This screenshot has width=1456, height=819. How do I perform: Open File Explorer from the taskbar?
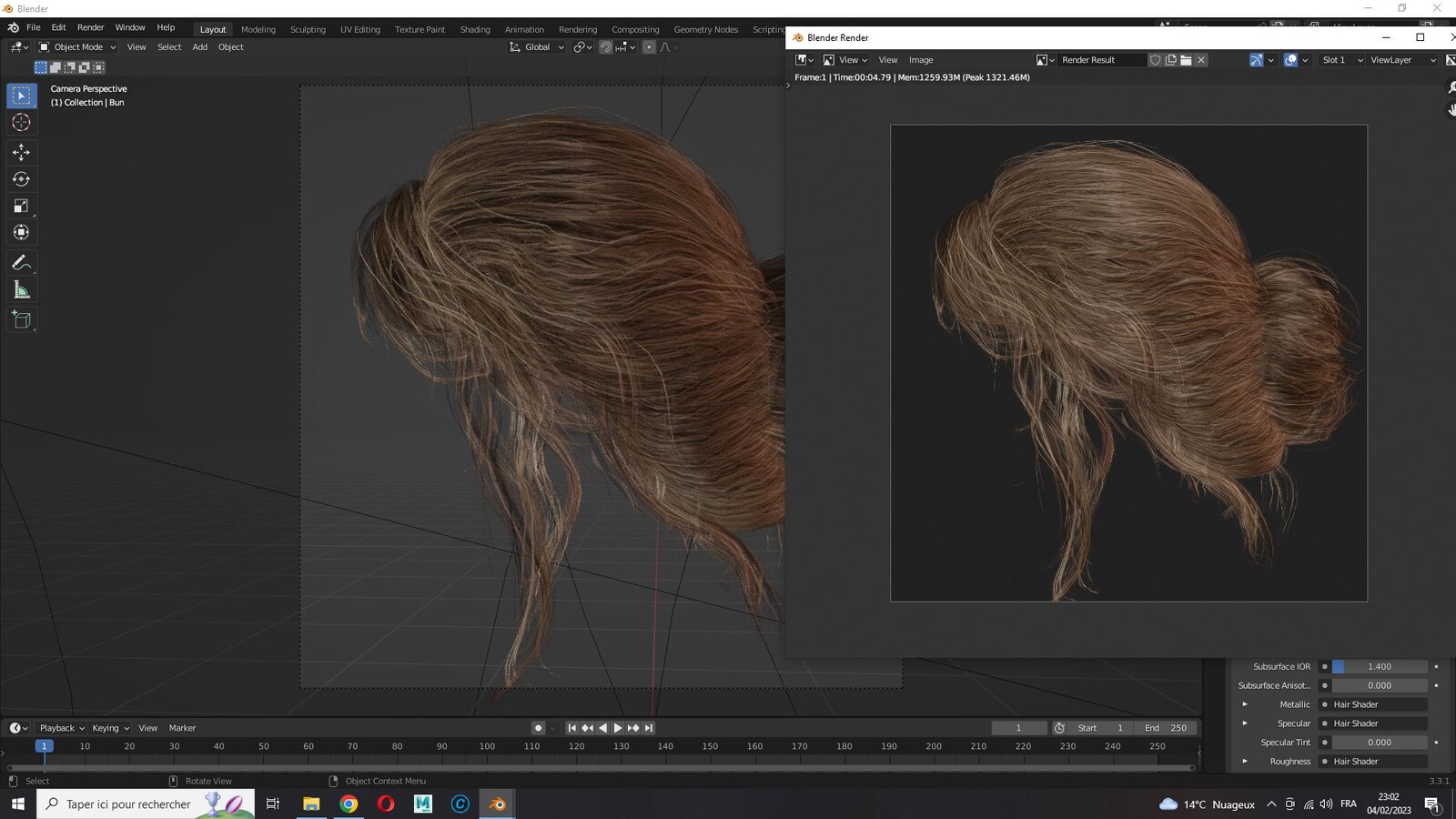[311, 804]
